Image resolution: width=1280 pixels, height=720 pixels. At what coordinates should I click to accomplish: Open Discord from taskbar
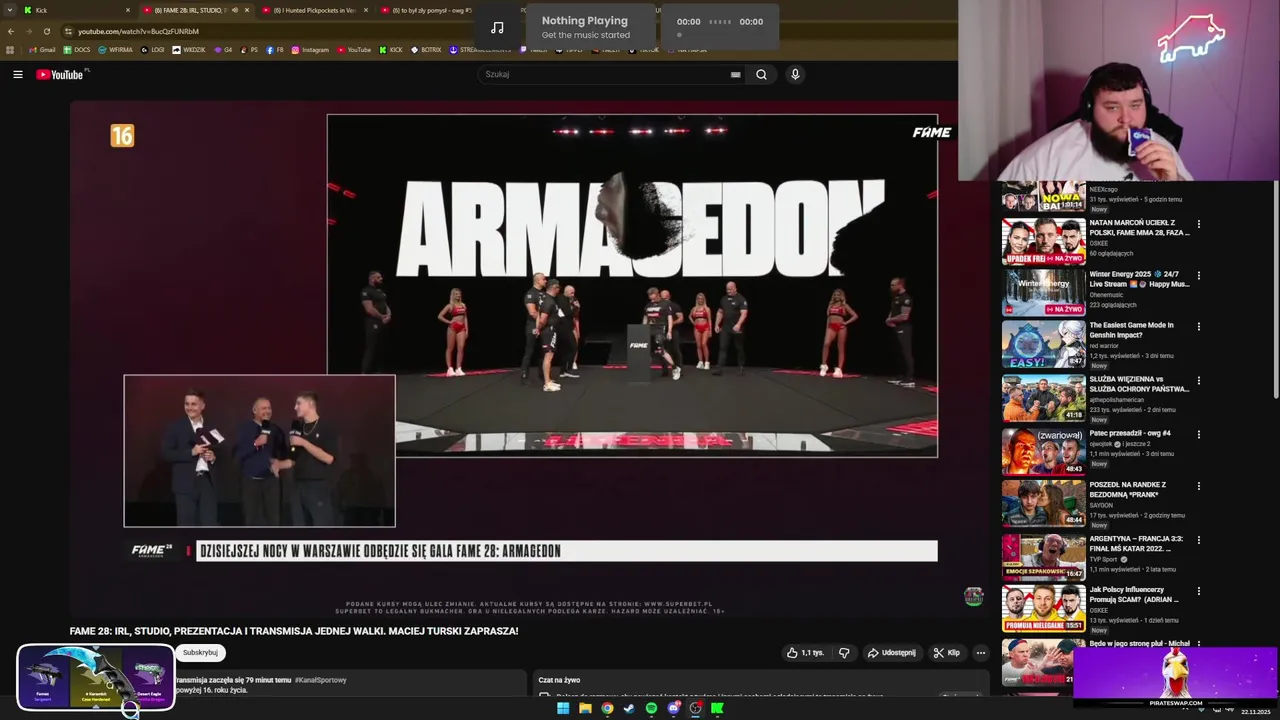(x=673, y=708)
